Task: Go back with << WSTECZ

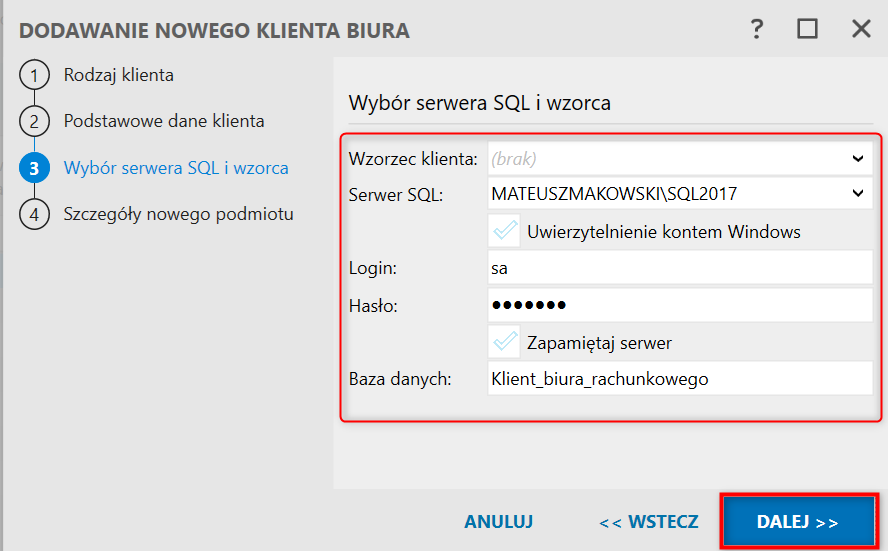Action: pyautogui.click(x=648, y=522)
